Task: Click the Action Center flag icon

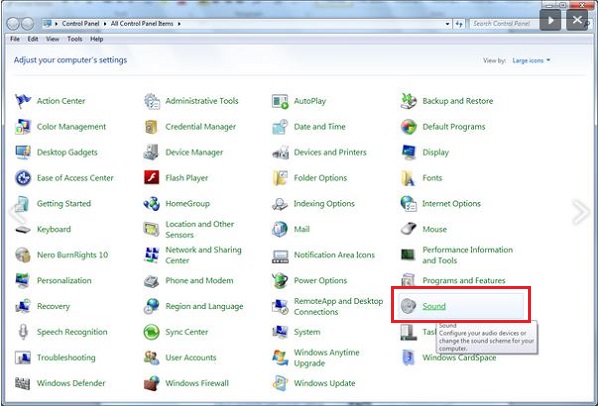Action: [x=23, y=101]
